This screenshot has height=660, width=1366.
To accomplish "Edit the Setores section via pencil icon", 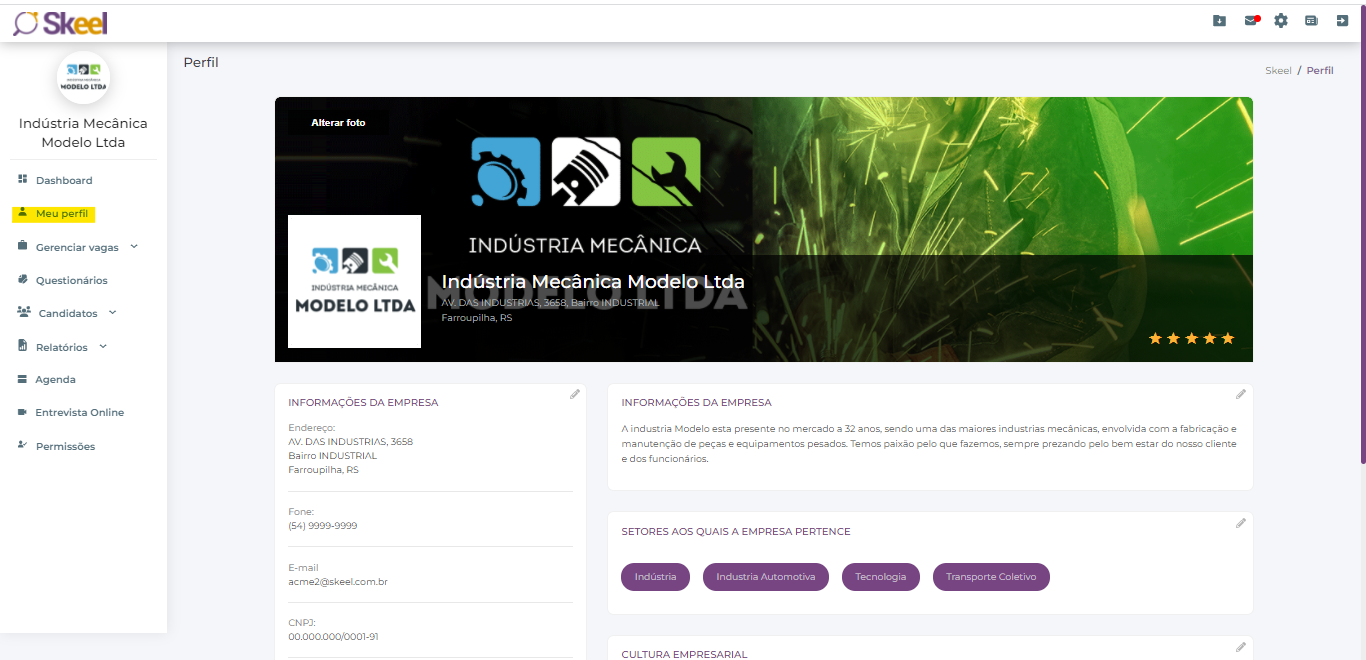I will 1241,522.
